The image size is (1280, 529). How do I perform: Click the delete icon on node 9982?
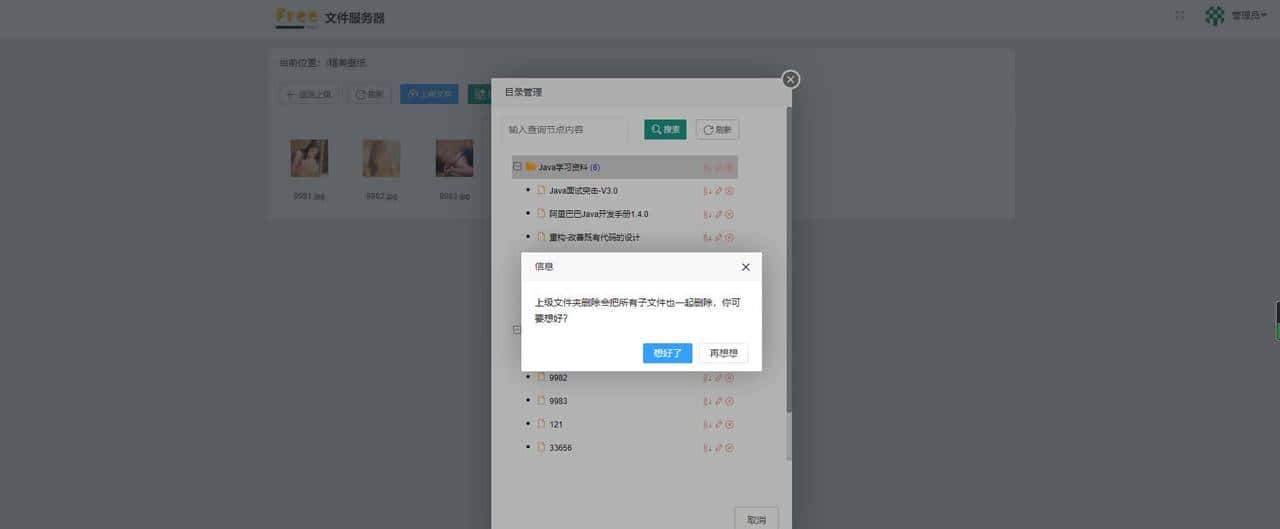(x=729, y=378)
